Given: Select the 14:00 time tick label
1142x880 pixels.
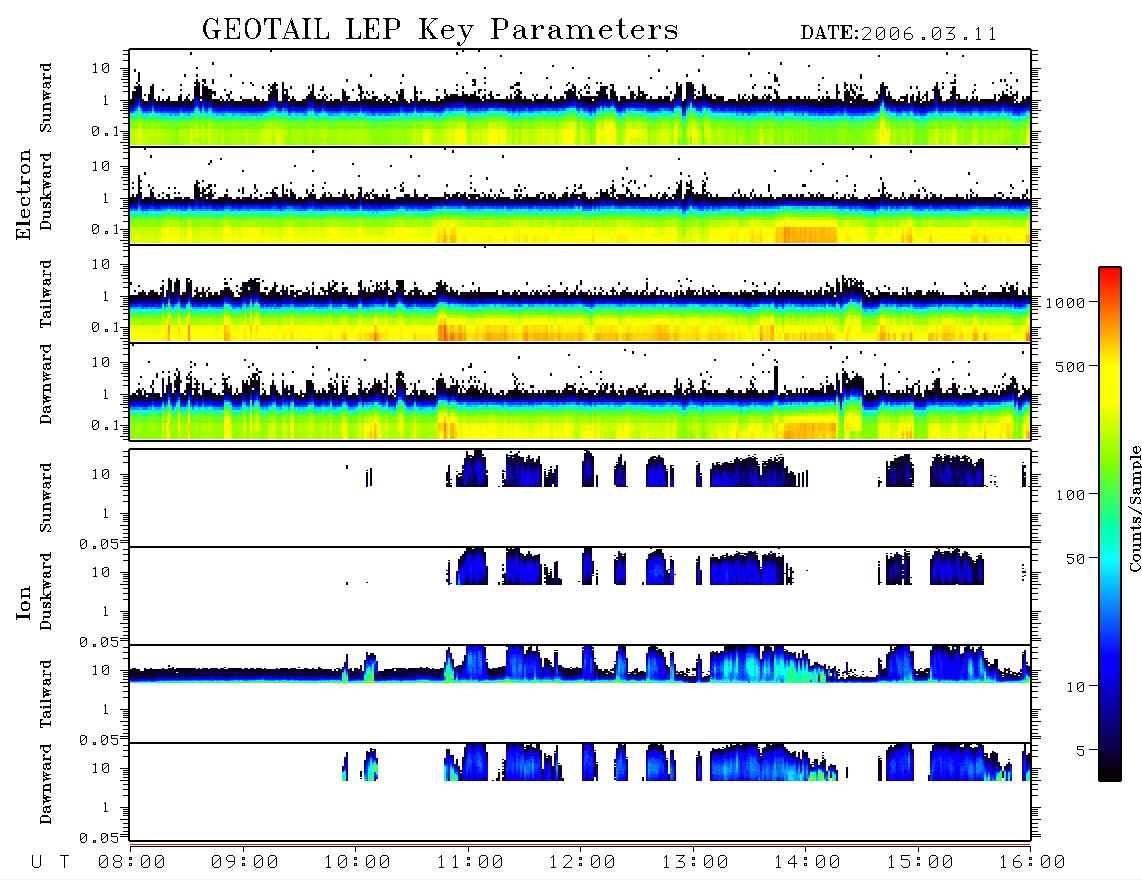Looking at the screenshot, I should [807, 863].
